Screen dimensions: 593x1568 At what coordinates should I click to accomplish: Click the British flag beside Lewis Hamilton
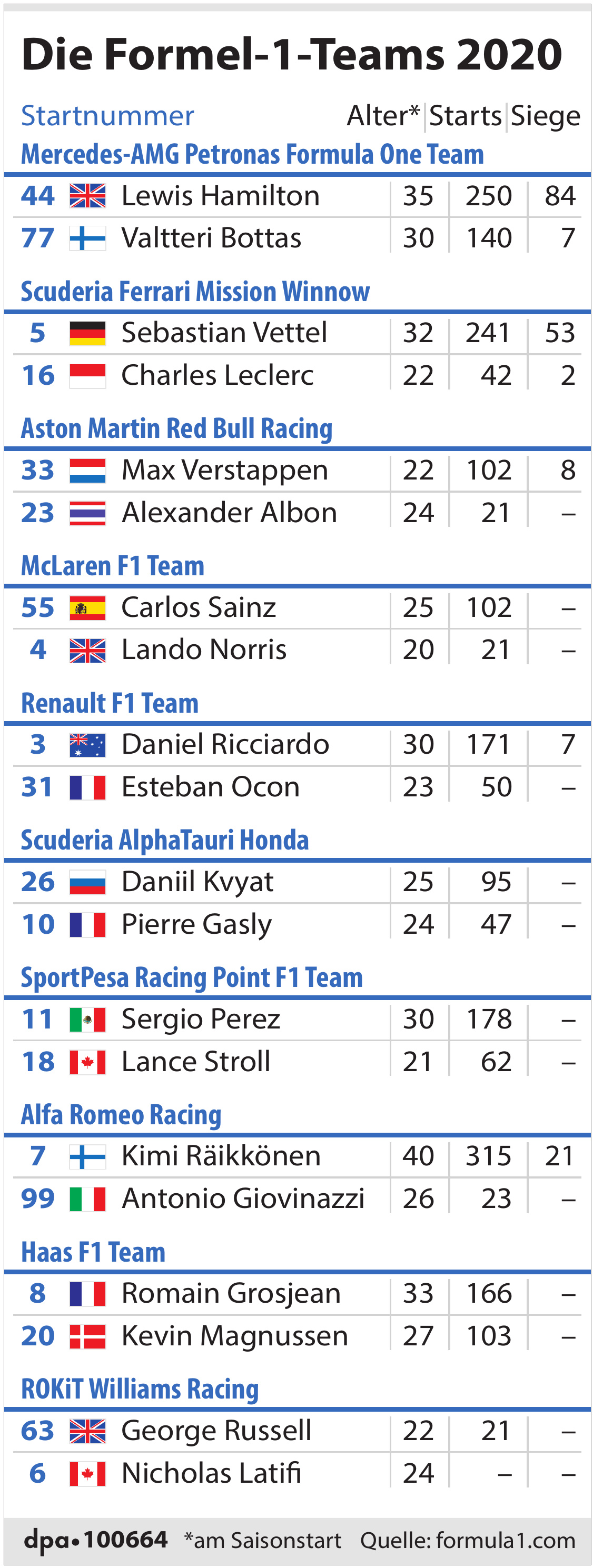(87, 196)
